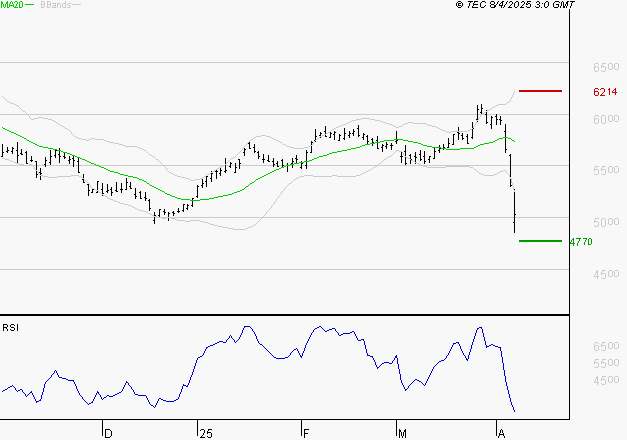Click the 6000 price axis label

click(x=606, y=119)
